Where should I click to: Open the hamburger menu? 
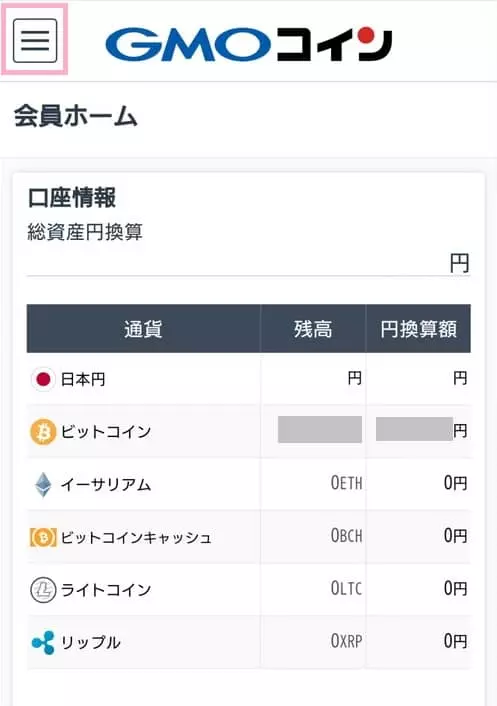click(35, 41)
